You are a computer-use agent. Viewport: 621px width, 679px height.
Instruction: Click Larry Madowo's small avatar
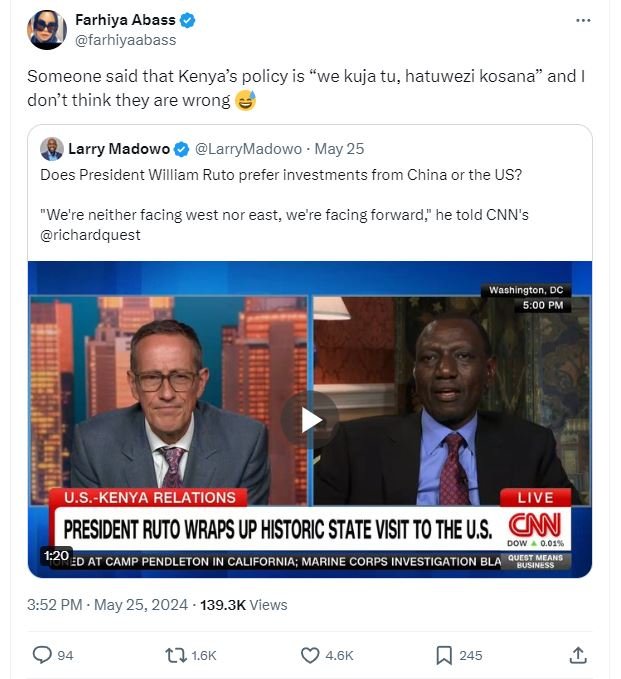click(x=52, y=149)
